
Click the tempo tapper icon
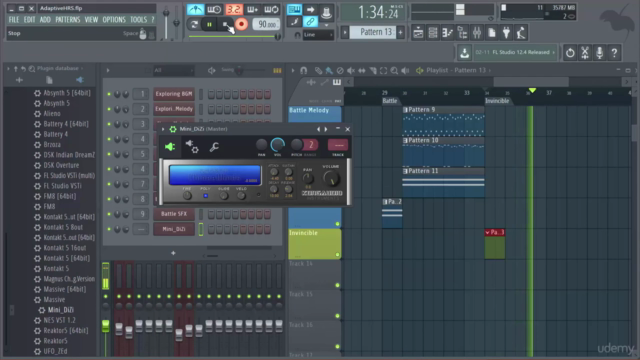521,33
